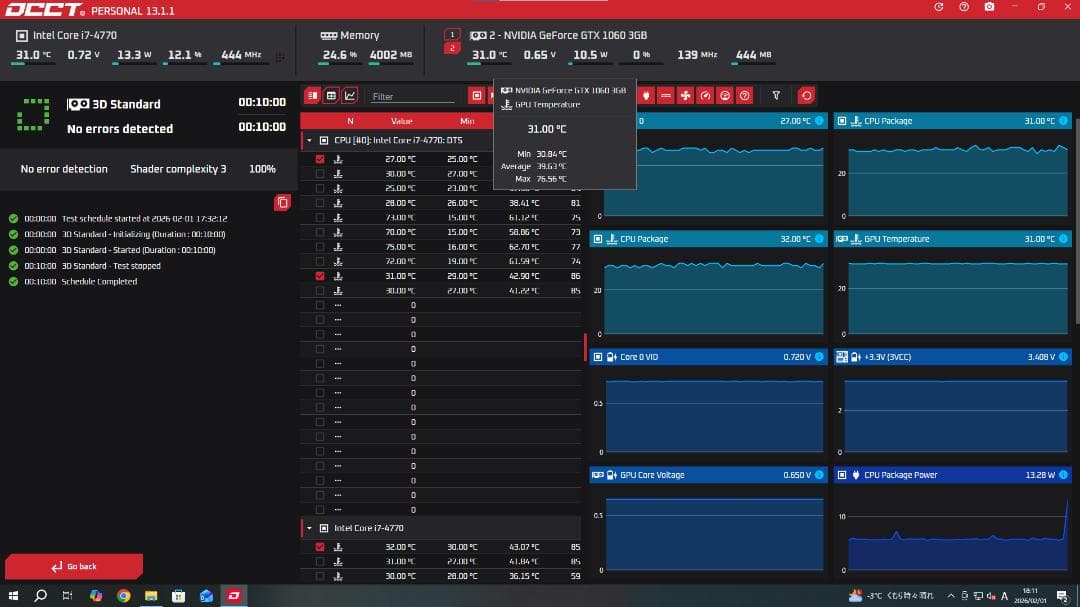Open Google Chrome from the taskbar
The height and width of the screenshot is (607, 1080).
[123, 596]
